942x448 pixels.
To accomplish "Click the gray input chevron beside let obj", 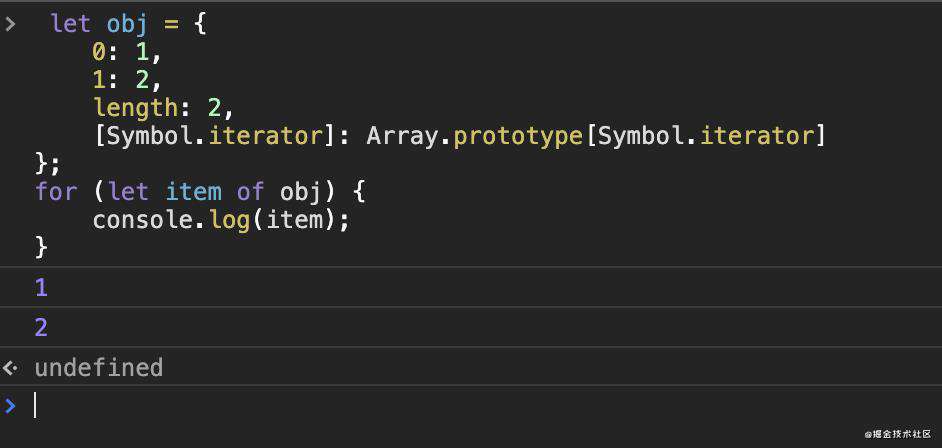I will [10, 25].
